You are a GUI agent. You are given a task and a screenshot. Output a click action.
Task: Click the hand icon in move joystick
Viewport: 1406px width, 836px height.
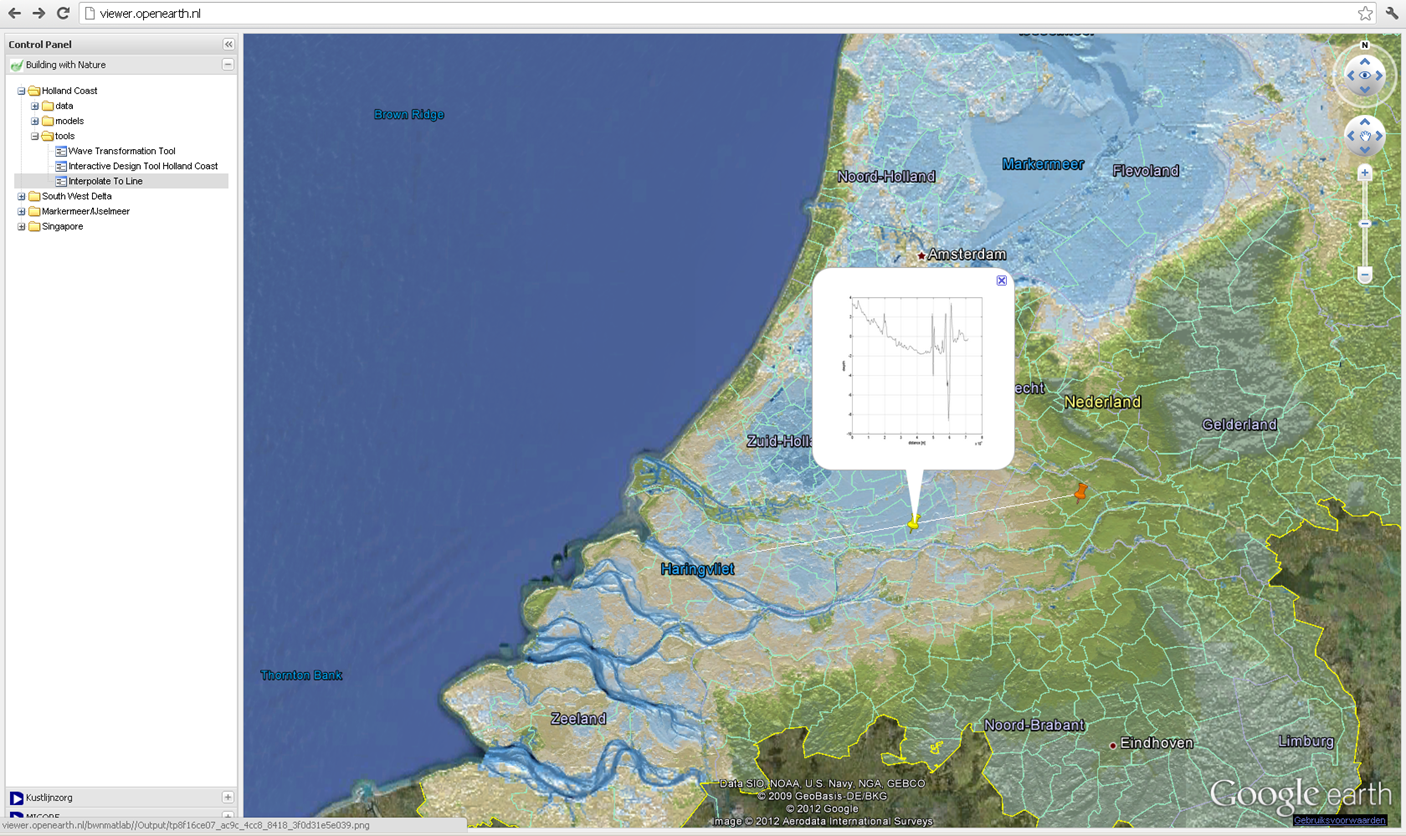click(x=1365, y=136)
